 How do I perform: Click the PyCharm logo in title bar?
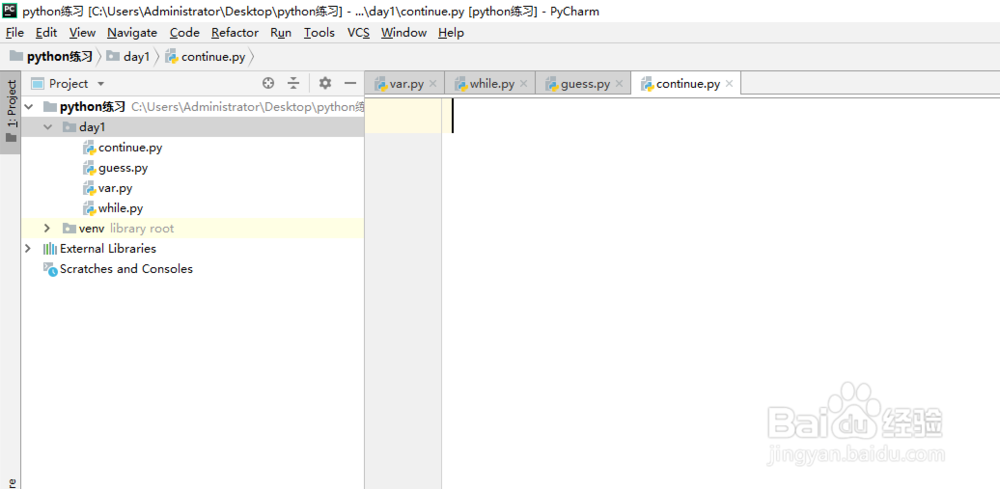[x=10, y=10]
